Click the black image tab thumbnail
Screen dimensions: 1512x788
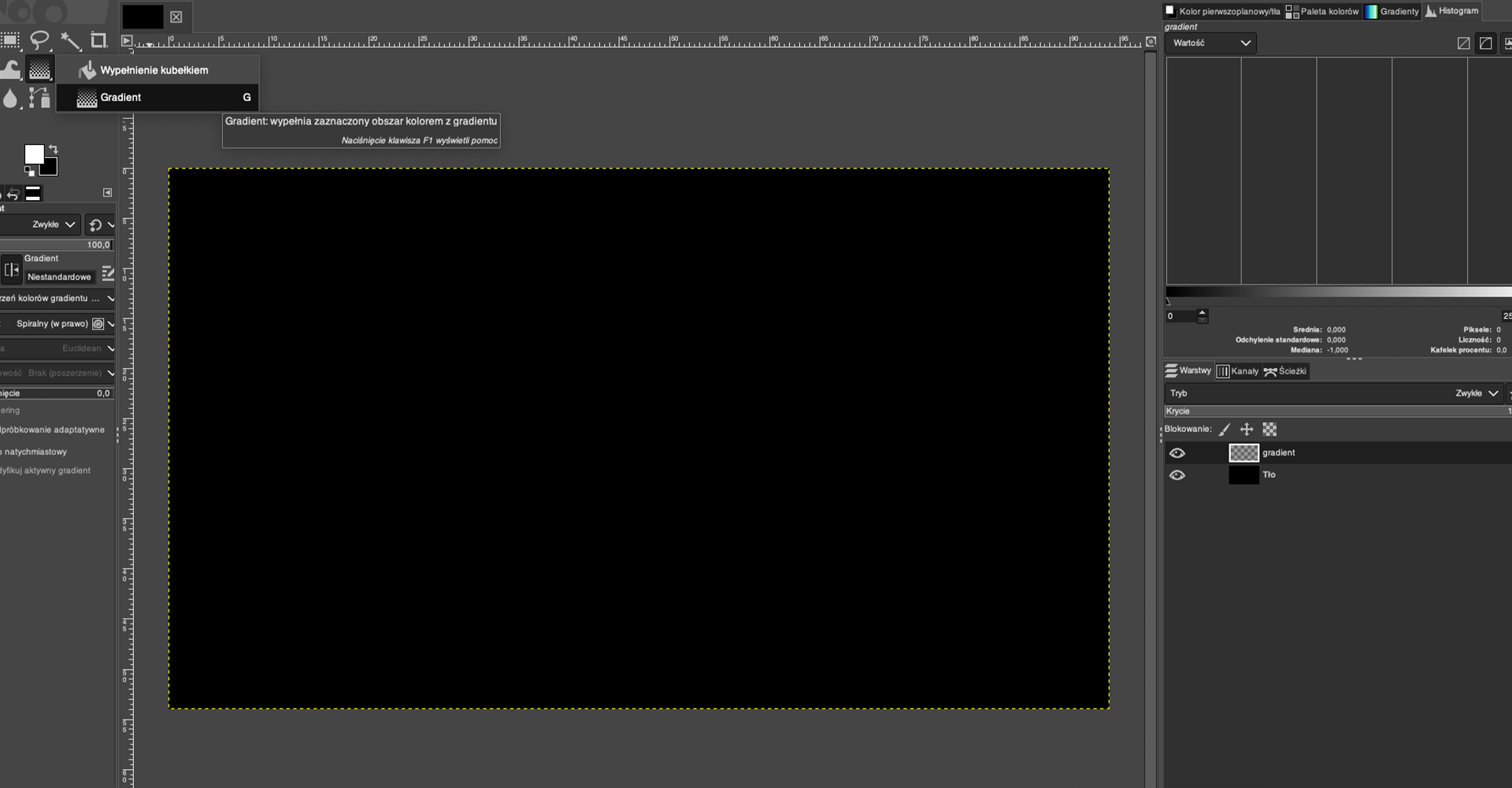[143, 17]
